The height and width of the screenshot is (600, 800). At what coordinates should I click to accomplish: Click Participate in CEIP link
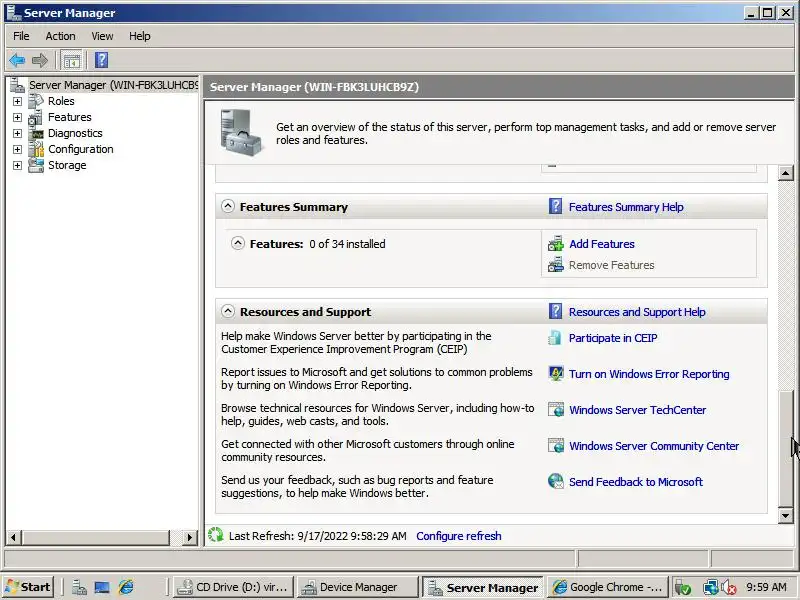(x=613, y=338)
